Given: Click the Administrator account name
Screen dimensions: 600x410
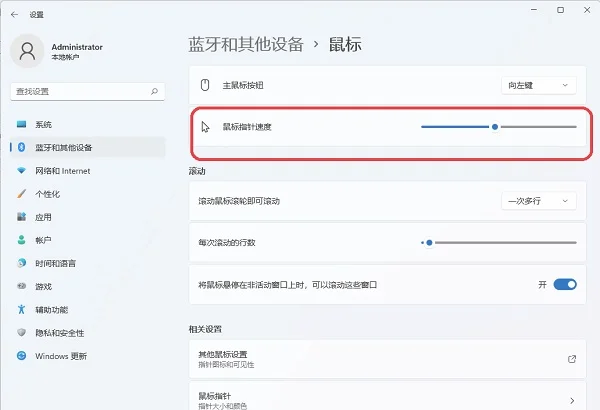Looking at the screenshot, I should (77, 47).
